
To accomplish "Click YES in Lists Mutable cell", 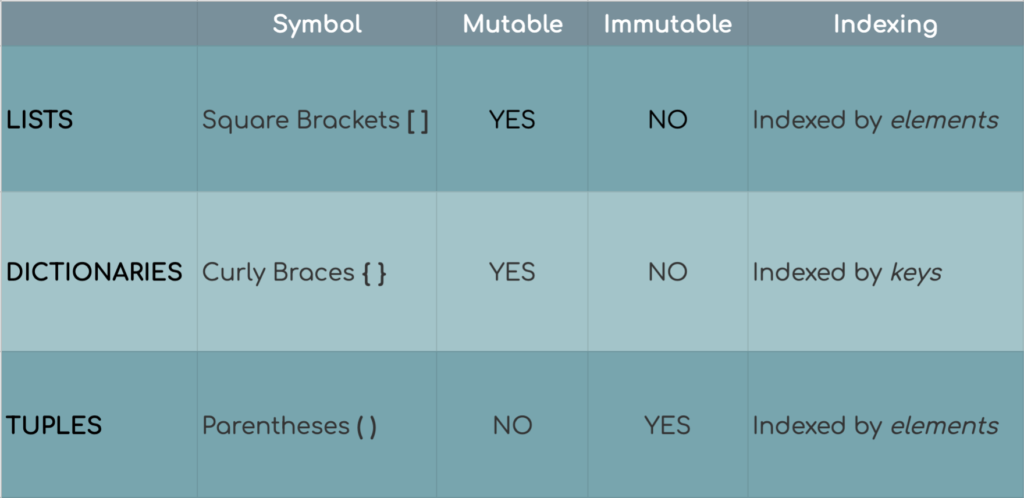I will (512, 120).
